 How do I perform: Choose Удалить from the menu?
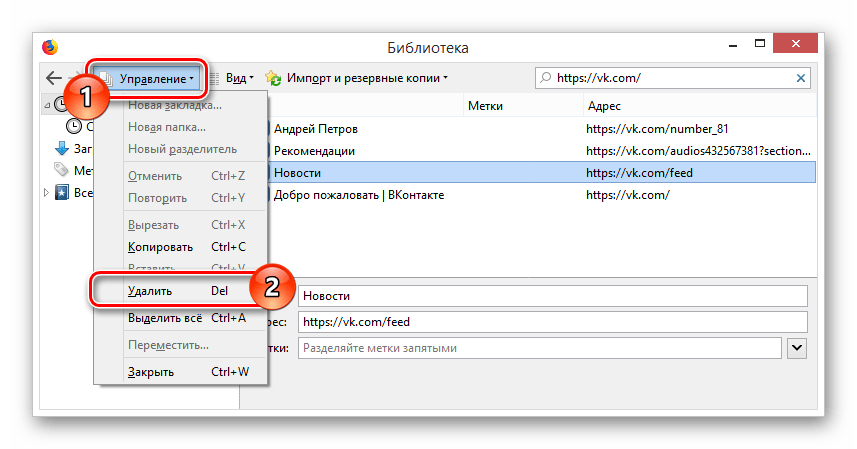(x=150, y=291)
